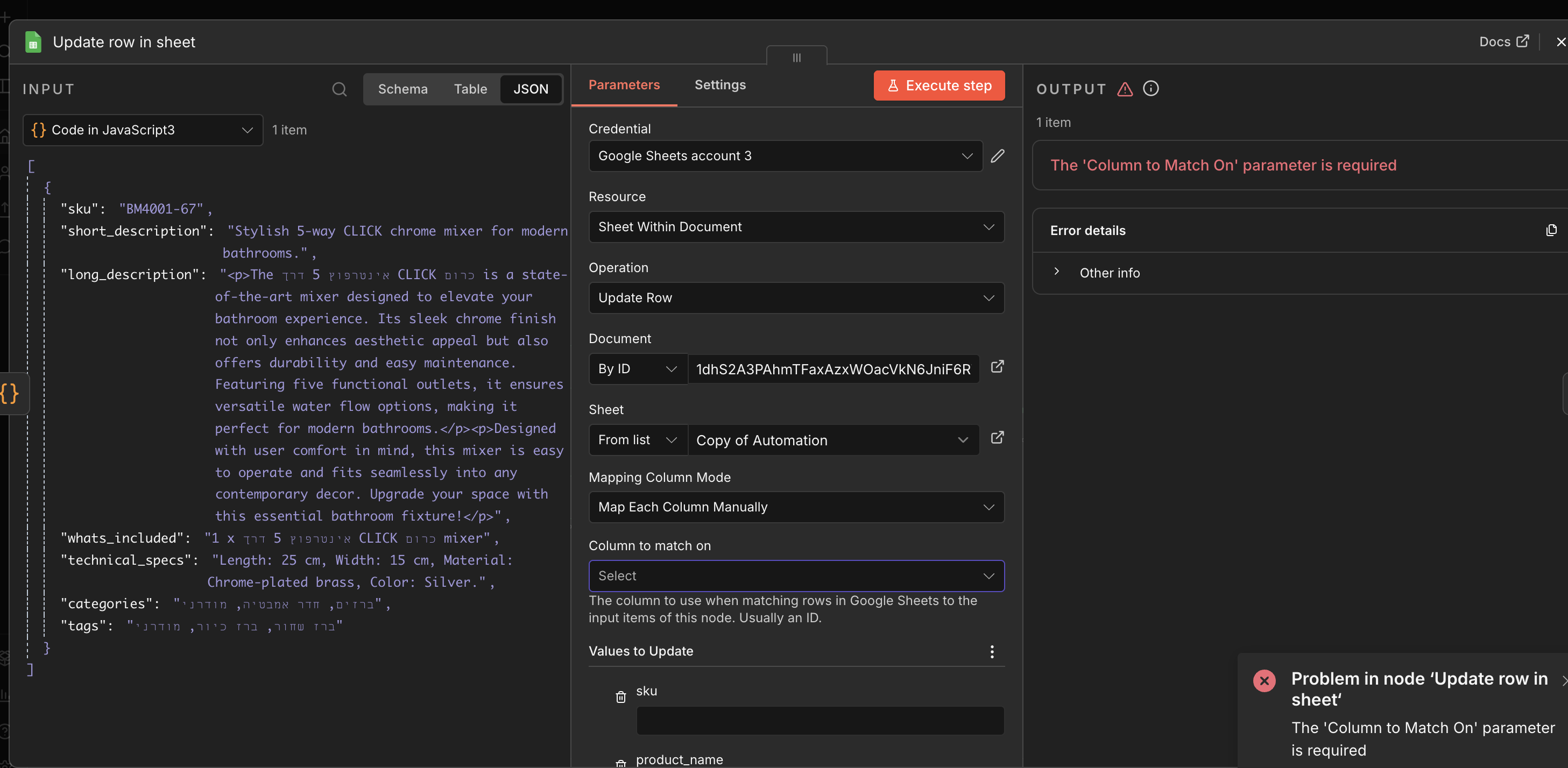Delete the sku field trash icon
1568x768 pixels.
tap(620, 697)
